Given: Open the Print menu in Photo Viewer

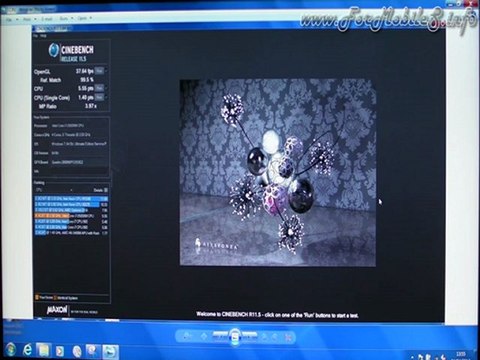Looking at the screenshot, I should pyautogui.click(x=29, y=19).
